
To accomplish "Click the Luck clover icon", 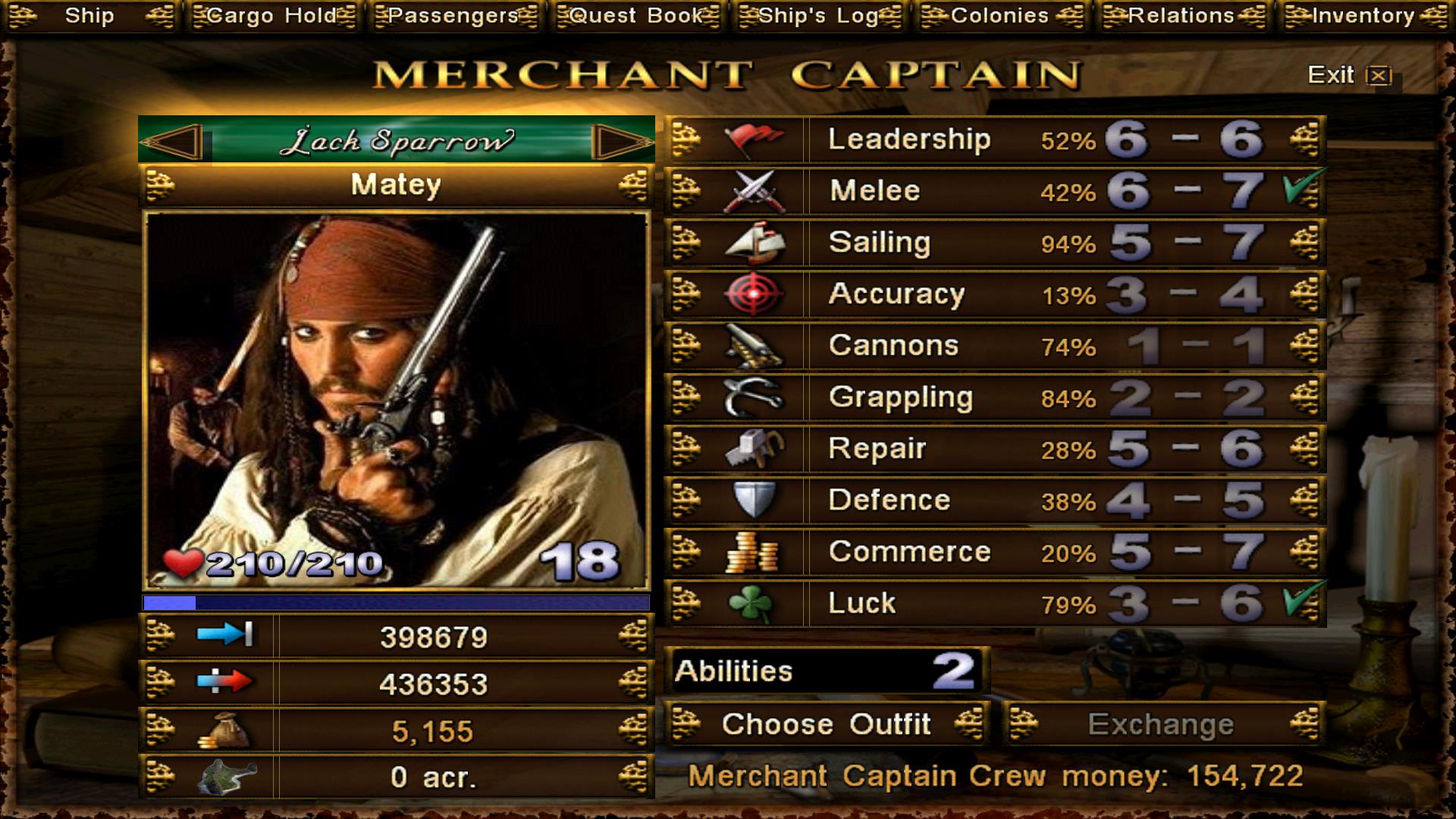I will [x=751, y=604].
